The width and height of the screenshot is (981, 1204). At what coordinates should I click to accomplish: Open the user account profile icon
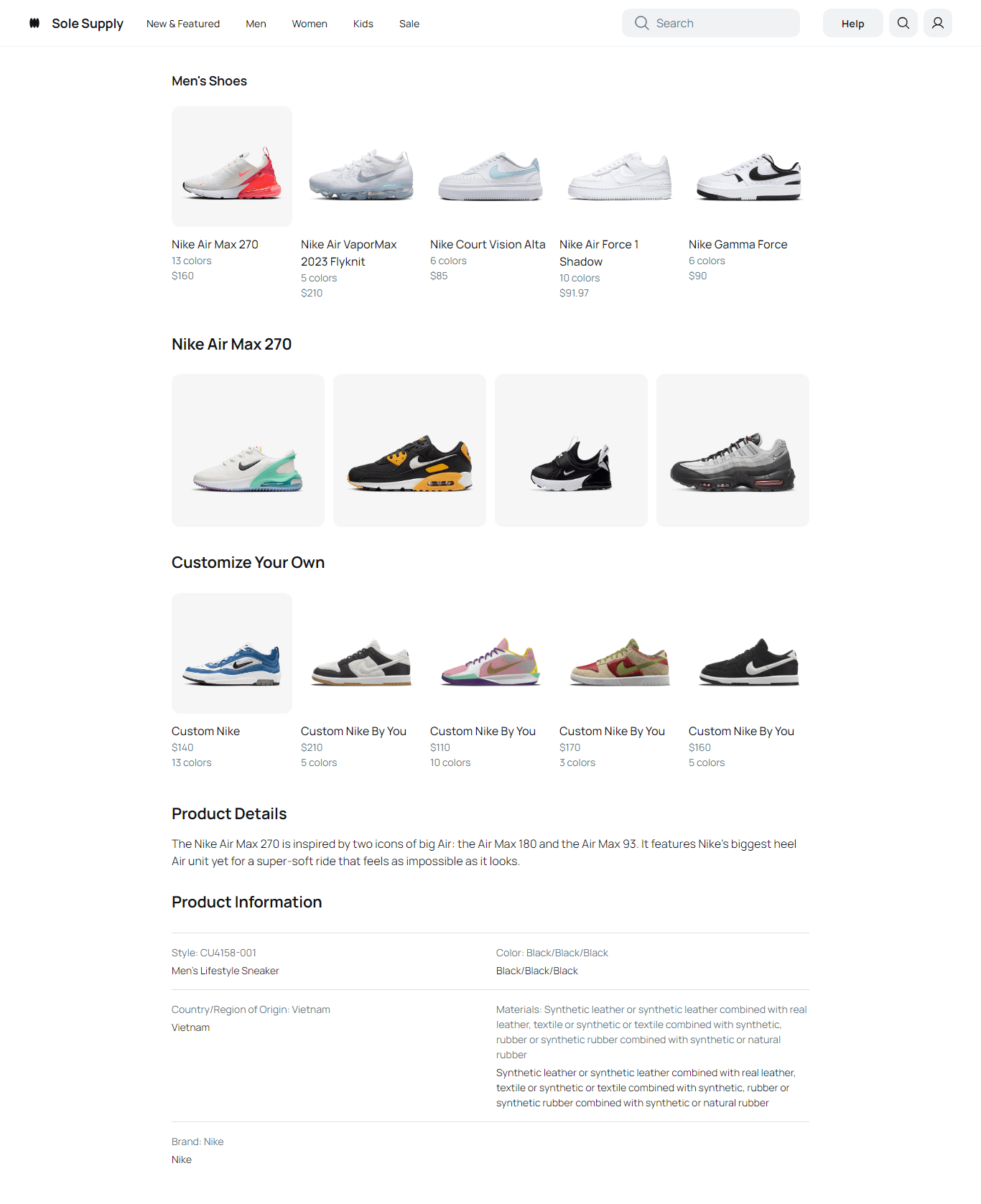coord(938,23)
